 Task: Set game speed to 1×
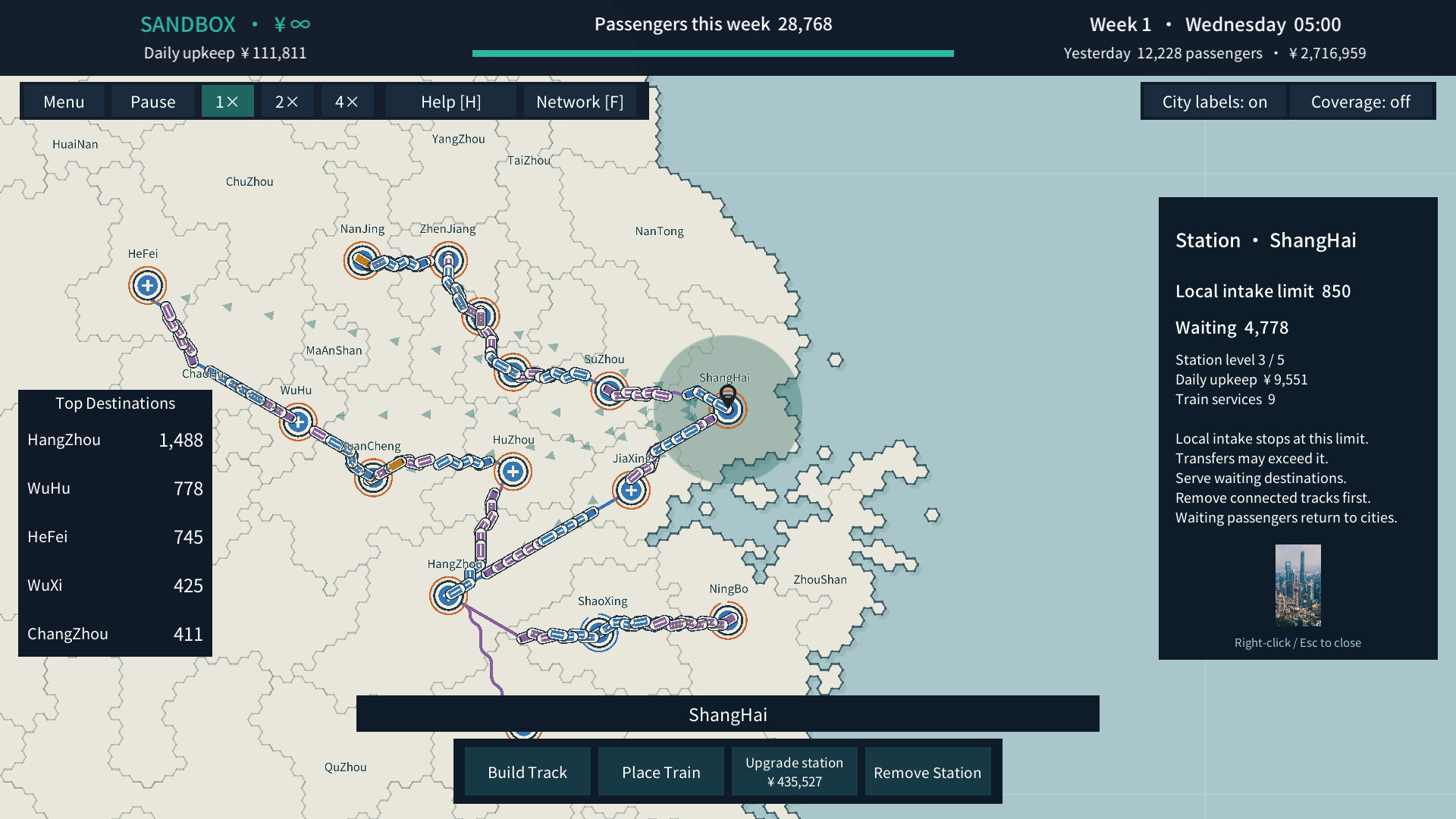click(227, 102)
